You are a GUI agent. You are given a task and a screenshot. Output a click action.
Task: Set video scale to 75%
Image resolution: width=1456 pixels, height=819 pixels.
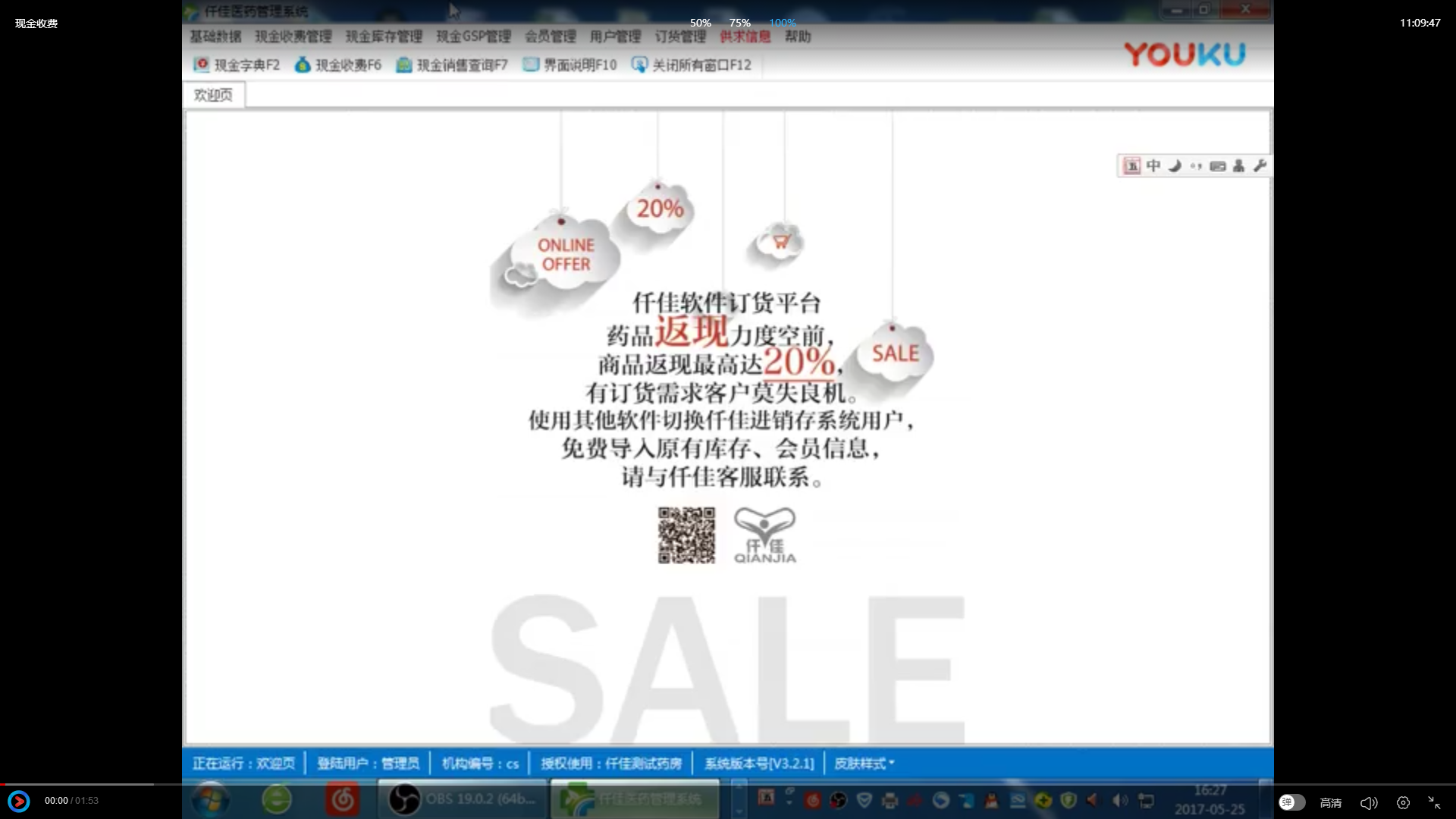[x=739, y=23]
